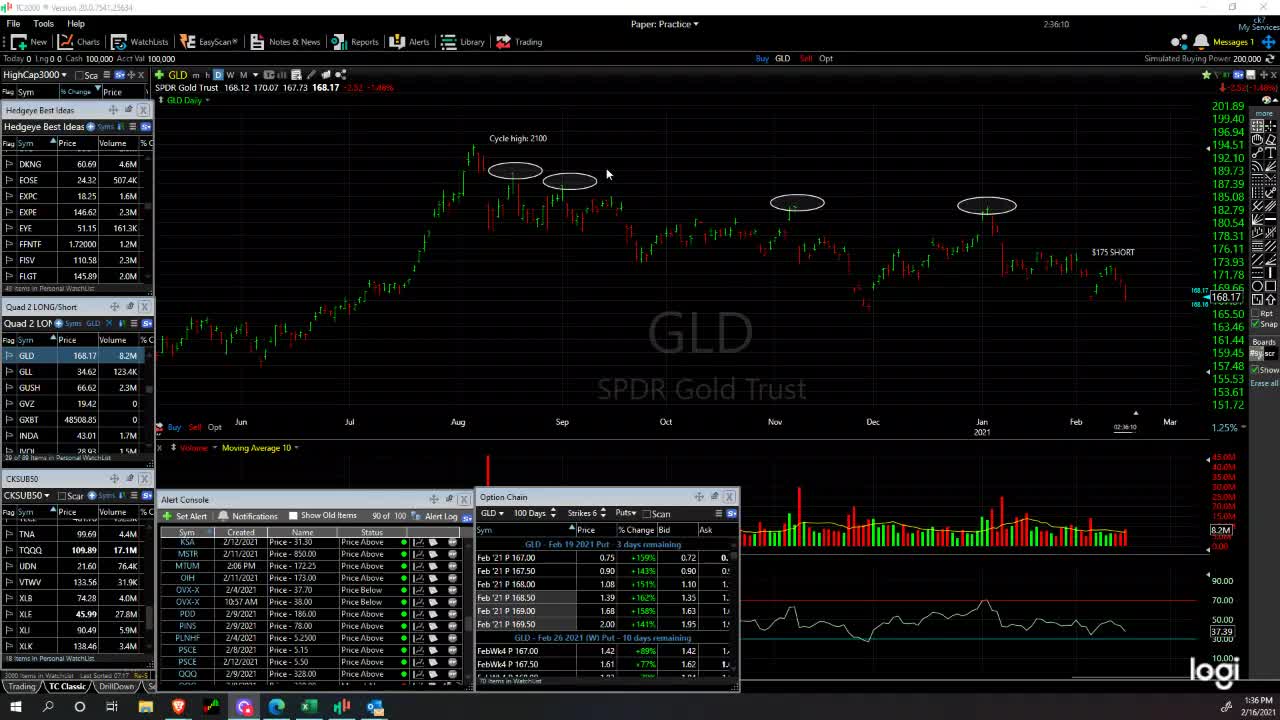The width and height of the screenshot is (1280, 720).
Task: Toggle Rpt checkbox in drawing tools
Action: coord(1257,312)
